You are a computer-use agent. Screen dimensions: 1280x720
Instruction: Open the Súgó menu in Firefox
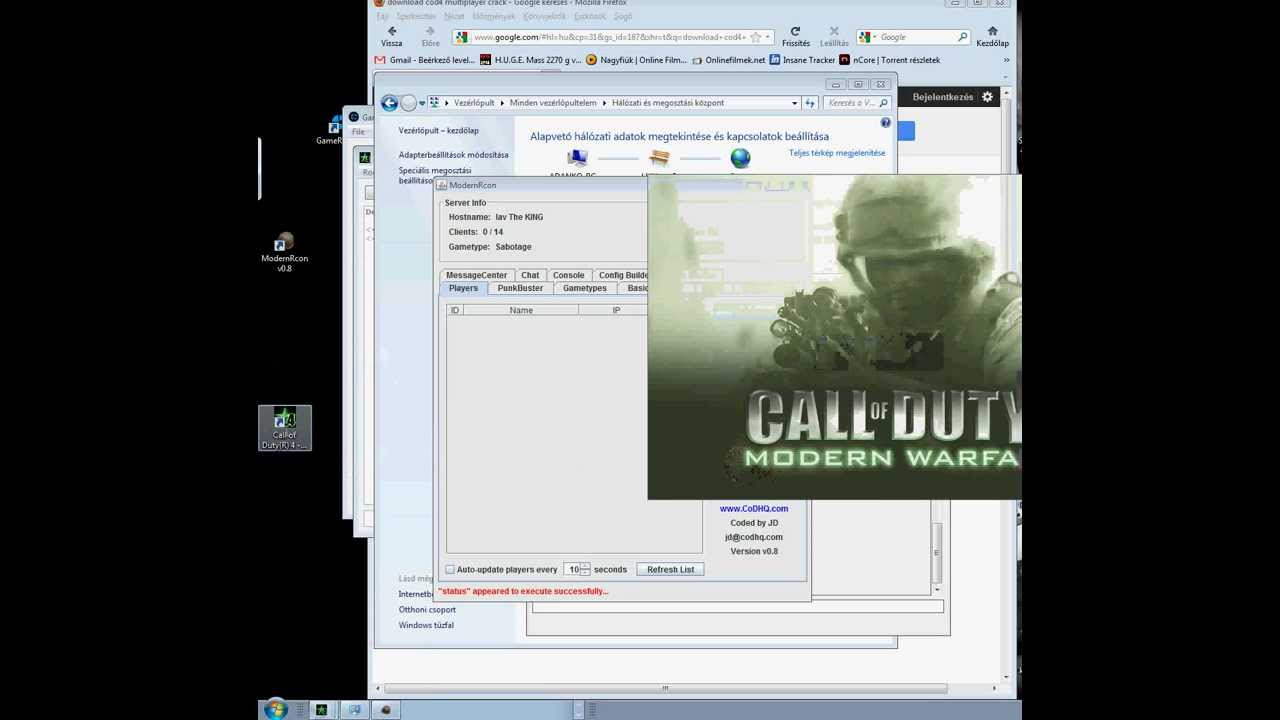(x=623, y=16)
